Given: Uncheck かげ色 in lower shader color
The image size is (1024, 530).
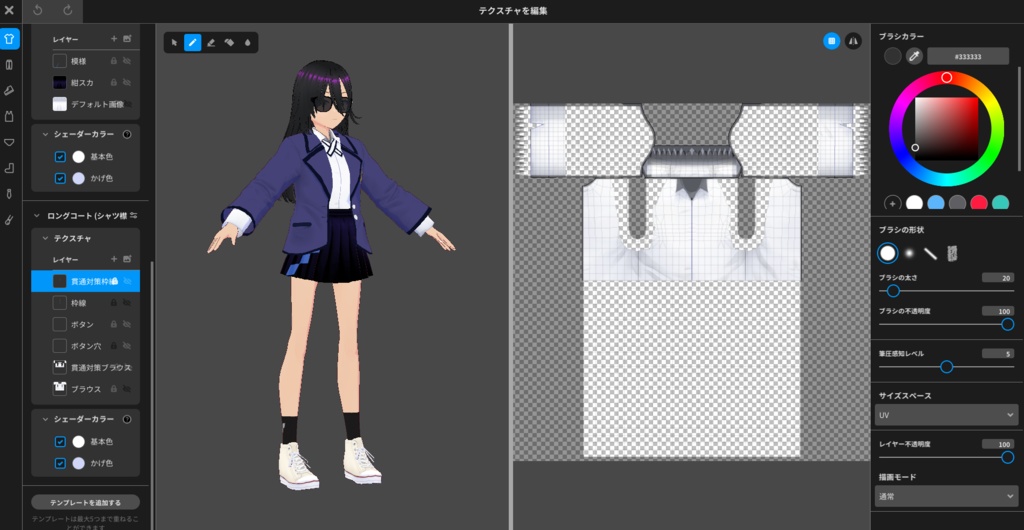Looking at the screenshot, I should tap(60, 463).
